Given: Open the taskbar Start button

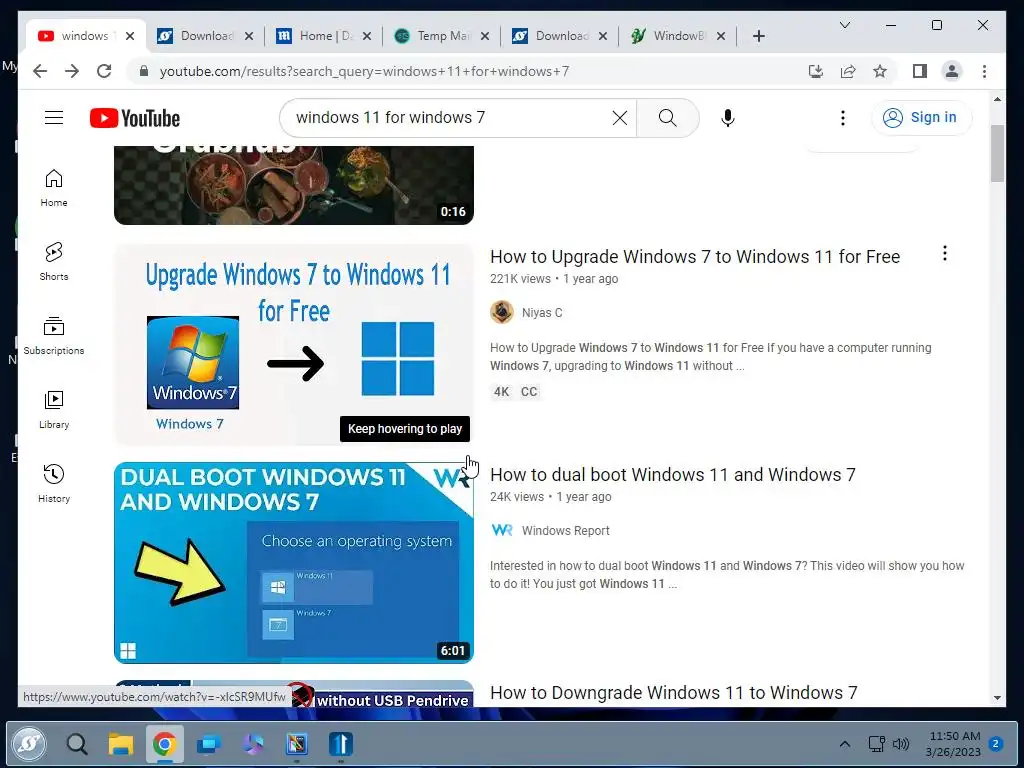Looking at the screenshot, I should click(29, 743).
